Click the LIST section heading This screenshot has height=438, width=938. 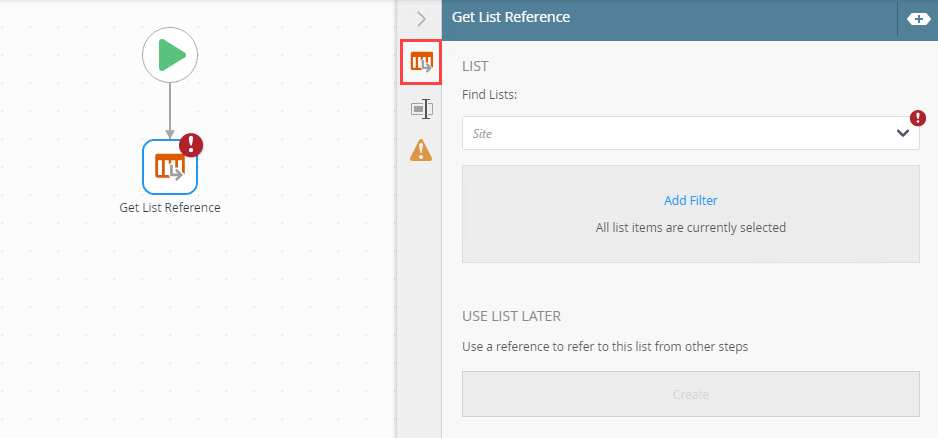click(x=475, y=66)
